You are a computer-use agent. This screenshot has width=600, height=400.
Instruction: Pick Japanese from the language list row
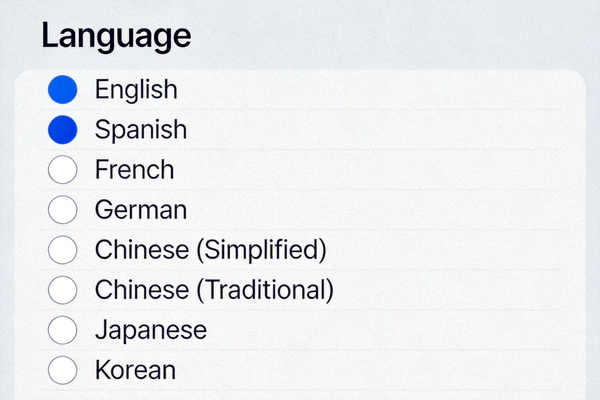click(300, 330)
